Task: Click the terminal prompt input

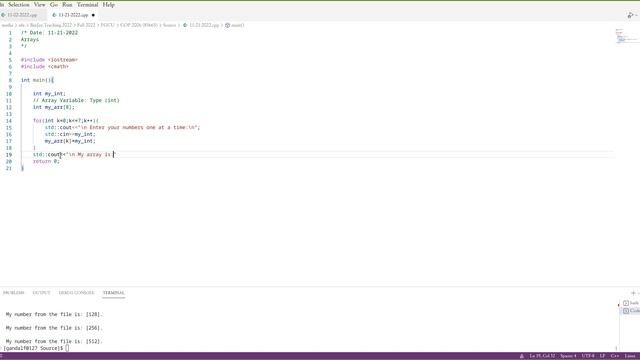Action: click(x=67, y=348)
